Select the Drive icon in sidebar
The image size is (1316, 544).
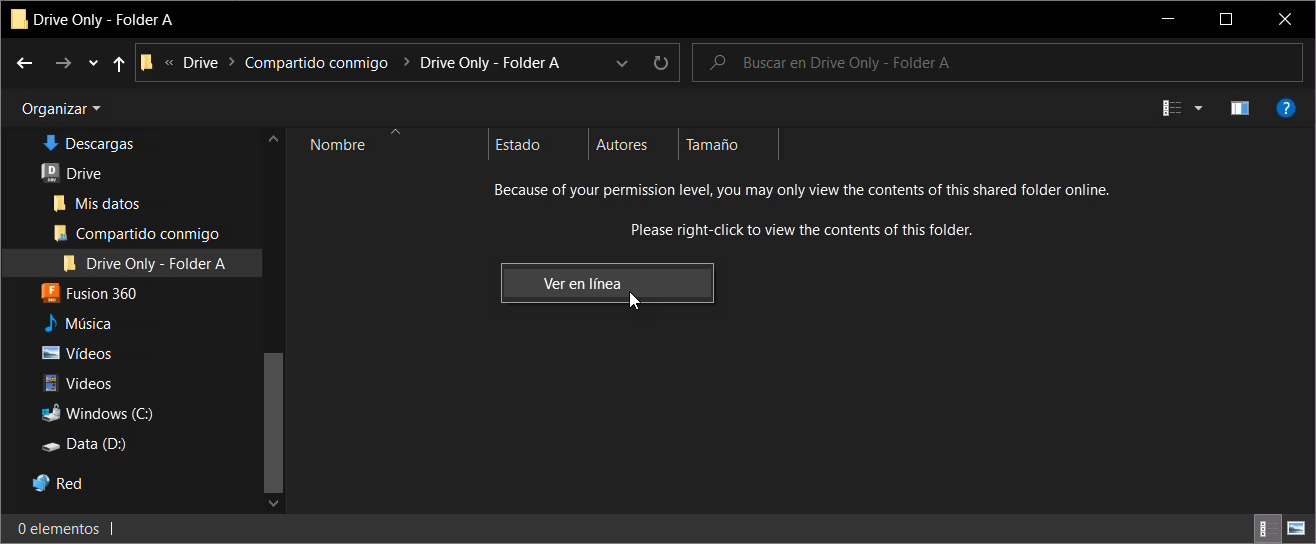[x=50, y=173]
